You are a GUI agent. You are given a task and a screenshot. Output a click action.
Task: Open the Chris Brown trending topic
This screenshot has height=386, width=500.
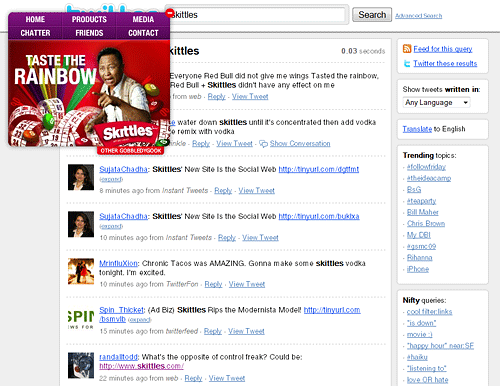point(426,223)
